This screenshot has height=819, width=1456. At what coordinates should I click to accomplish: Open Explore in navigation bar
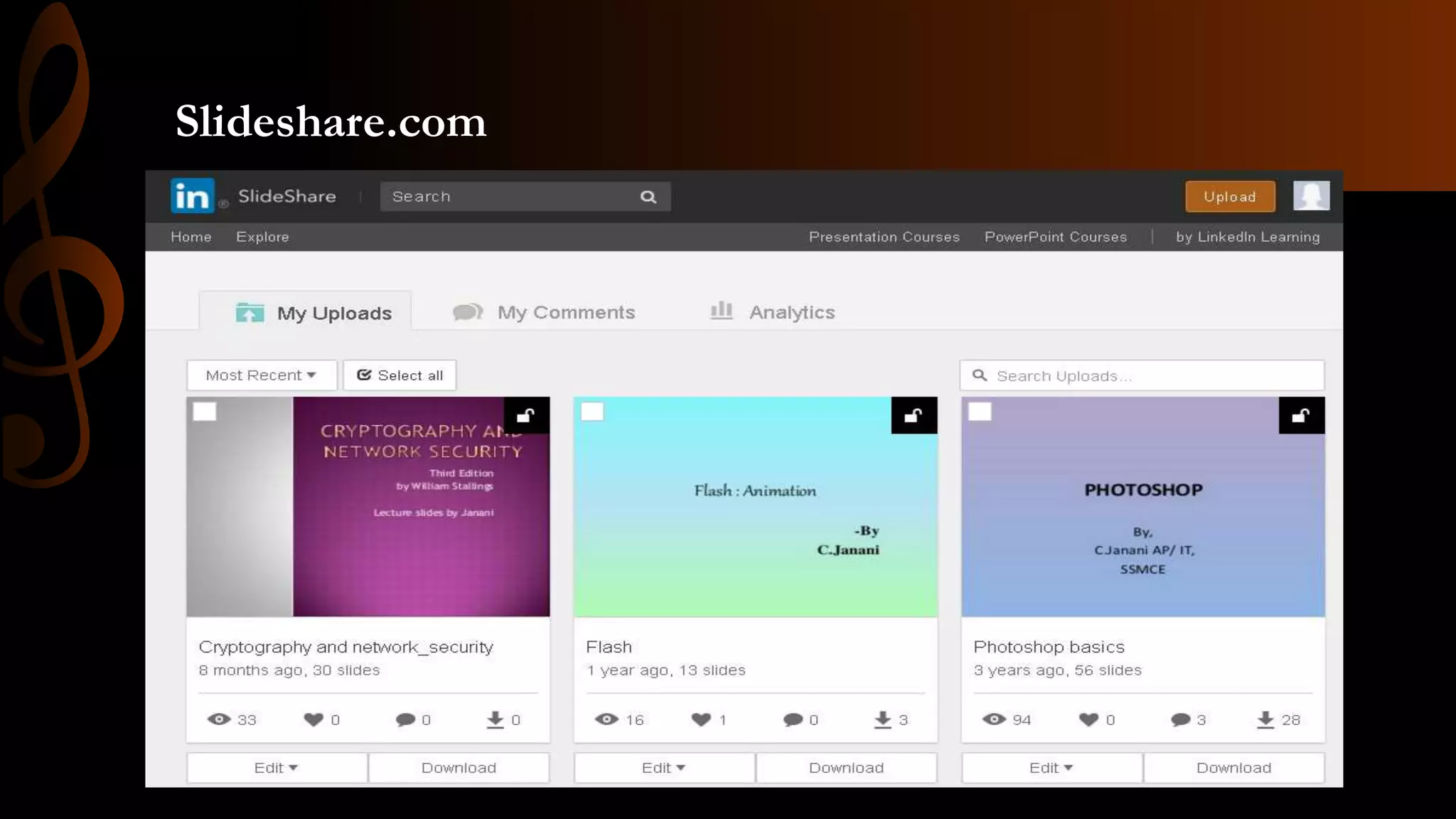262,237
